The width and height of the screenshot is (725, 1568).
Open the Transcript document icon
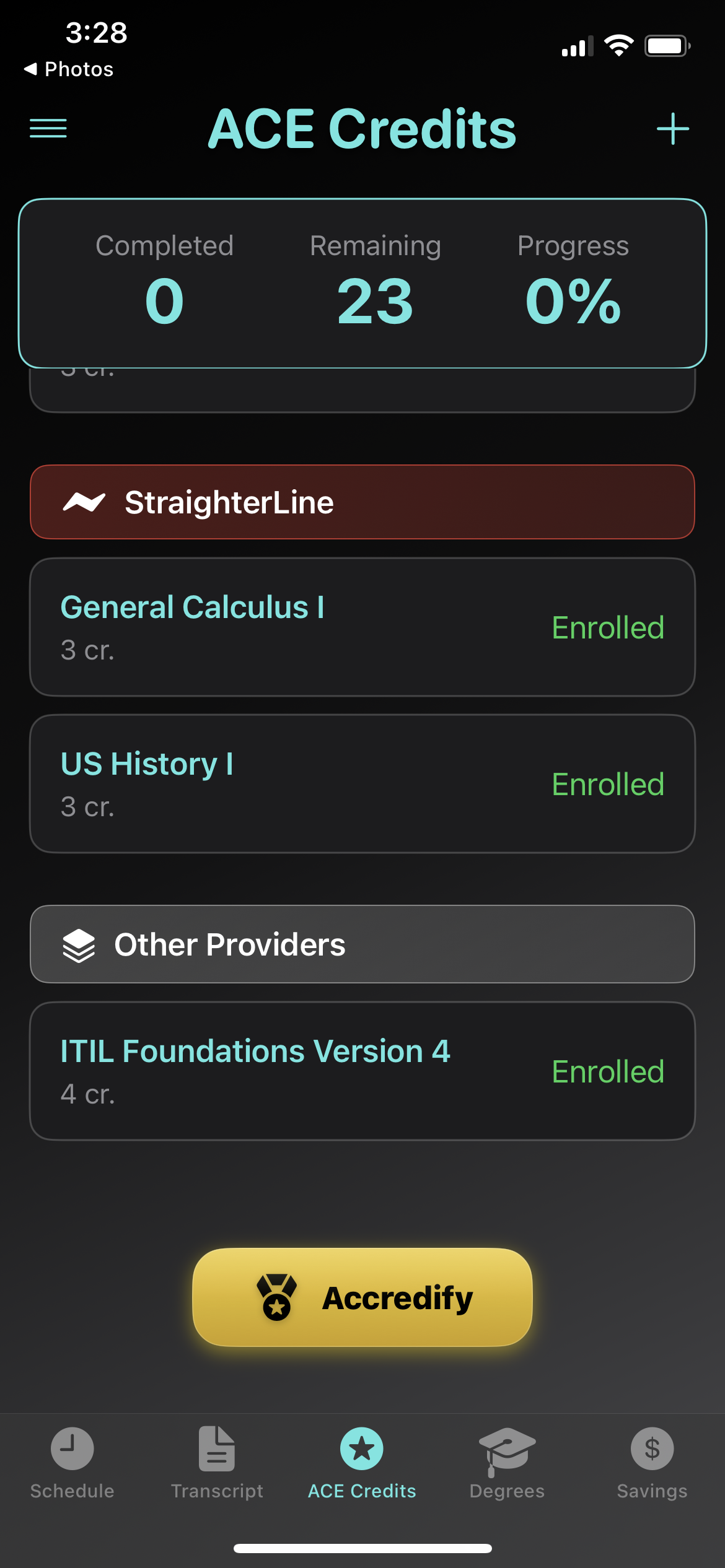click(x=217, y=1448)
